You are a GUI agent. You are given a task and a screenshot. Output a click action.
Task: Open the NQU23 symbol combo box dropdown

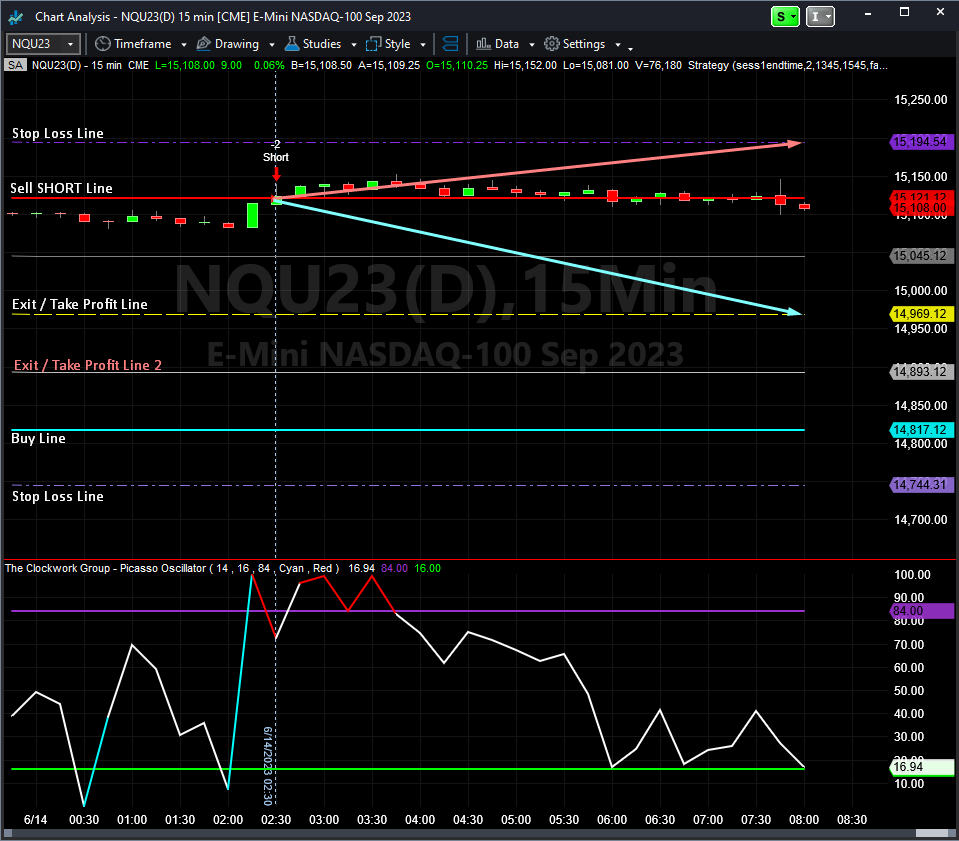70,44
